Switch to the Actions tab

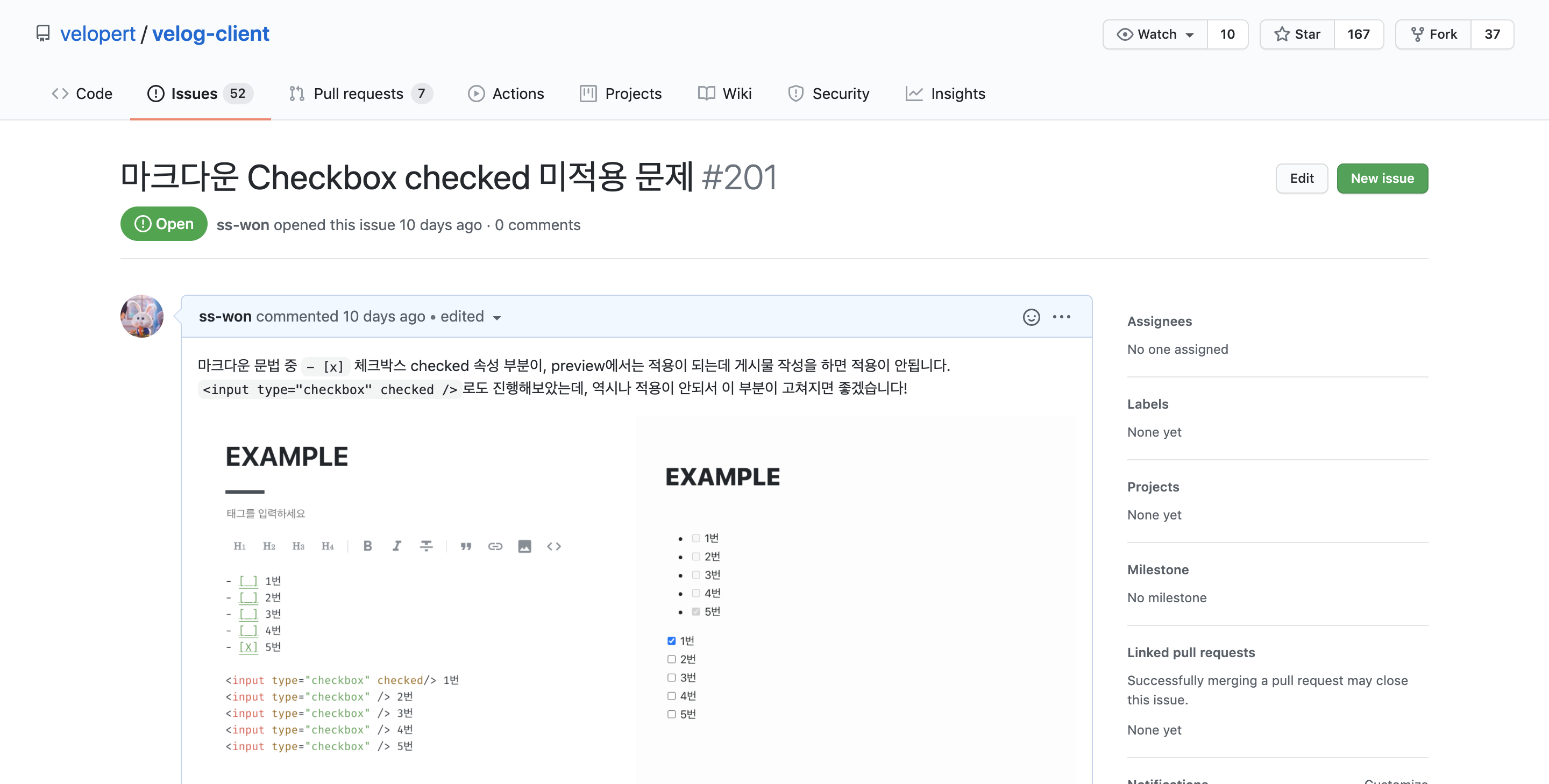(x=506, y=94)
